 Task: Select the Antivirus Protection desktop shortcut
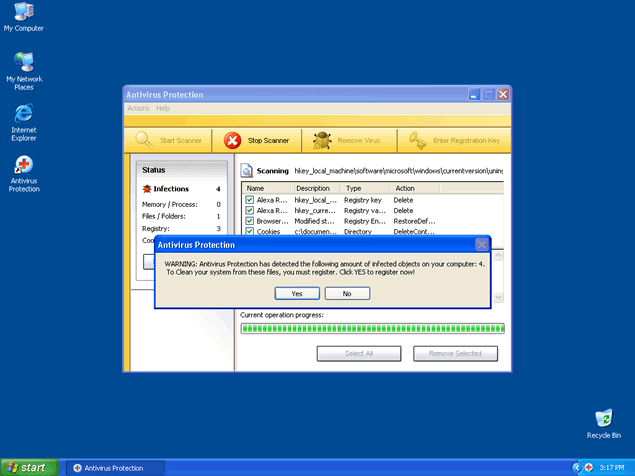pyautogui.click(x=23, y=165)
